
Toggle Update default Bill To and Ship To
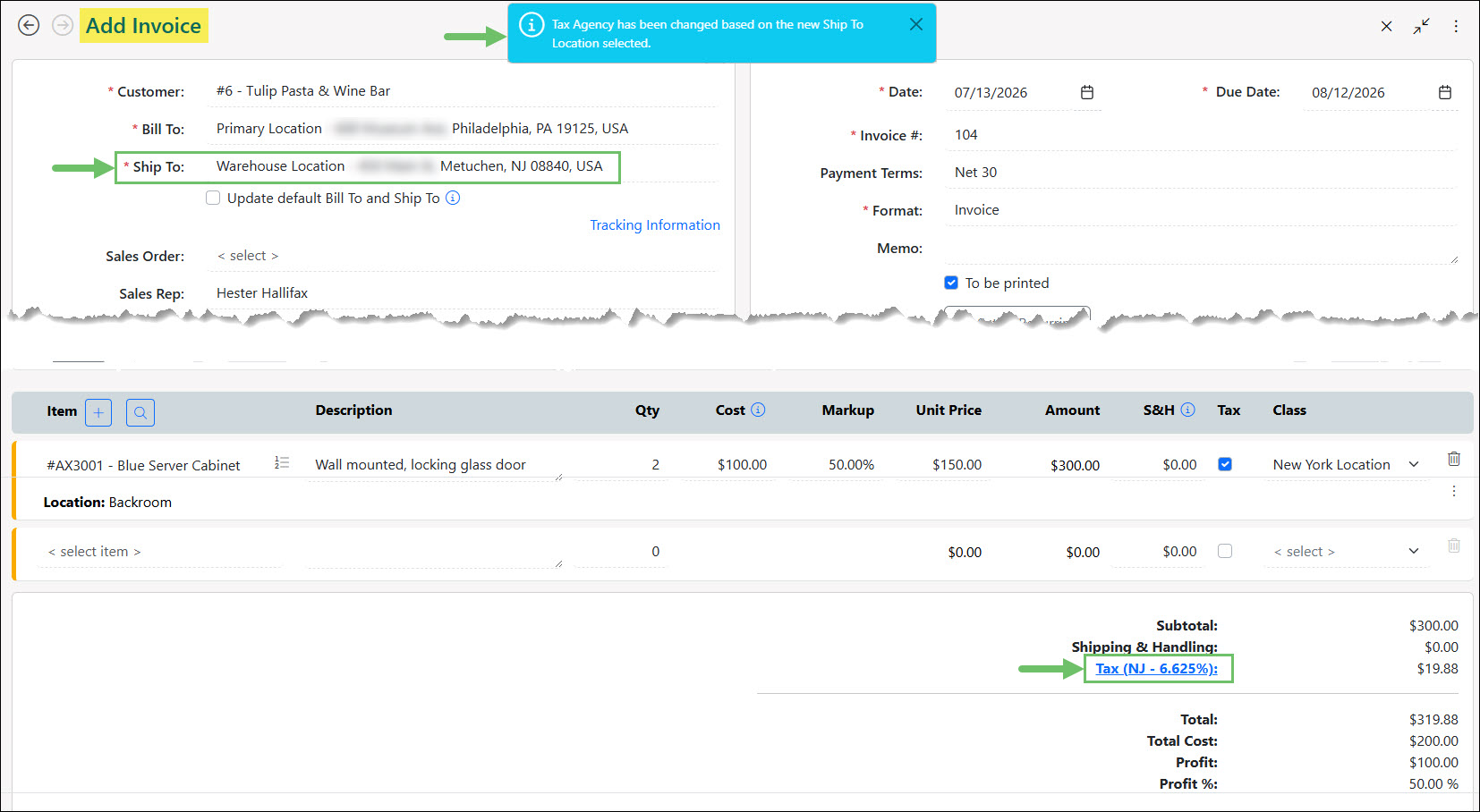213,198
